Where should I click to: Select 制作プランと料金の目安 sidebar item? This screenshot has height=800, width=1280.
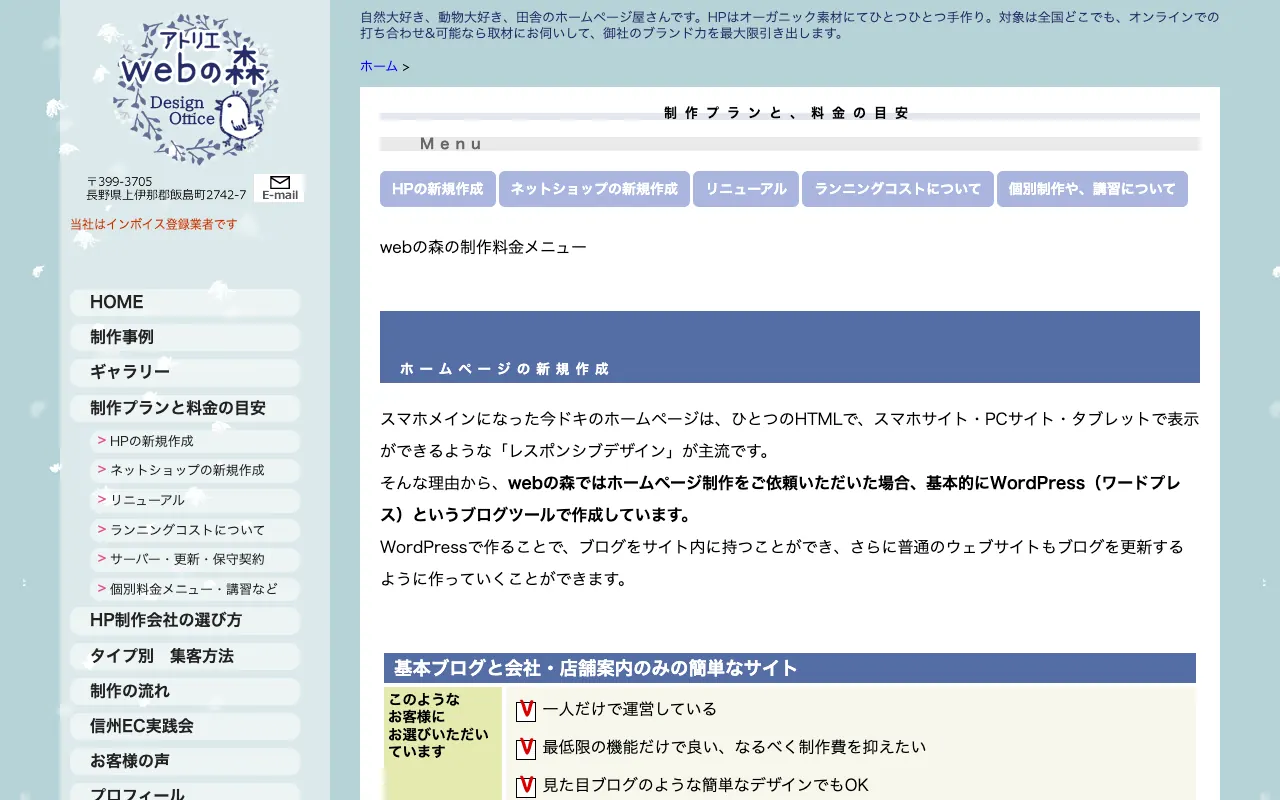coord(185,408)
